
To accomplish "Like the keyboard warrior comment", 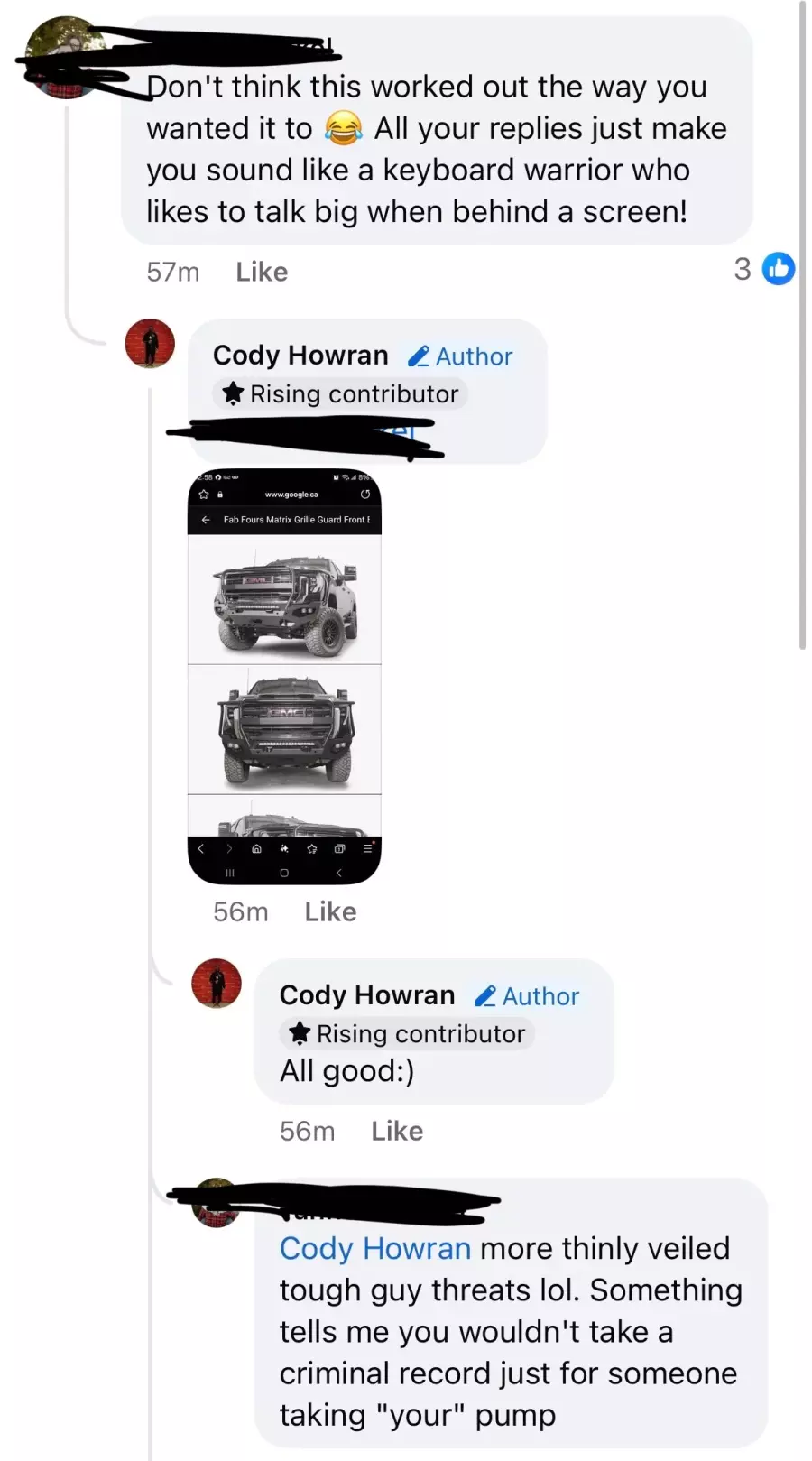I will click(x=262, y=272).
